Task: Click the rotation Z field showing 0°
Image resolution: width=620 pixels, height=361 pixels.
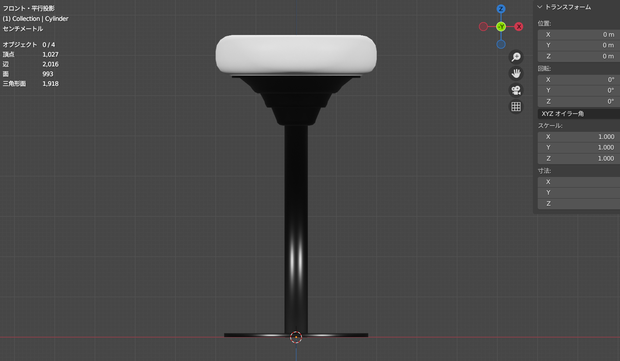Action: point(579,101)
